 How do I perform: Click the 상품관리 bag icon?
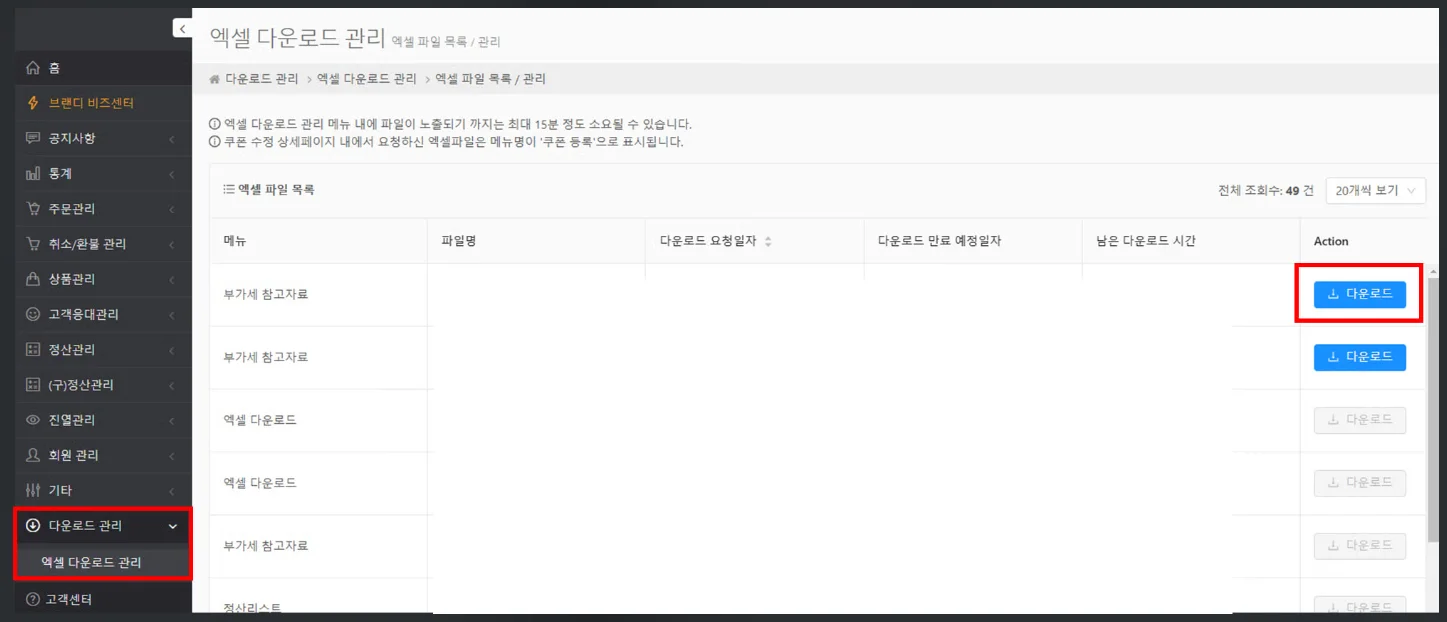click(x=33, y=279)
